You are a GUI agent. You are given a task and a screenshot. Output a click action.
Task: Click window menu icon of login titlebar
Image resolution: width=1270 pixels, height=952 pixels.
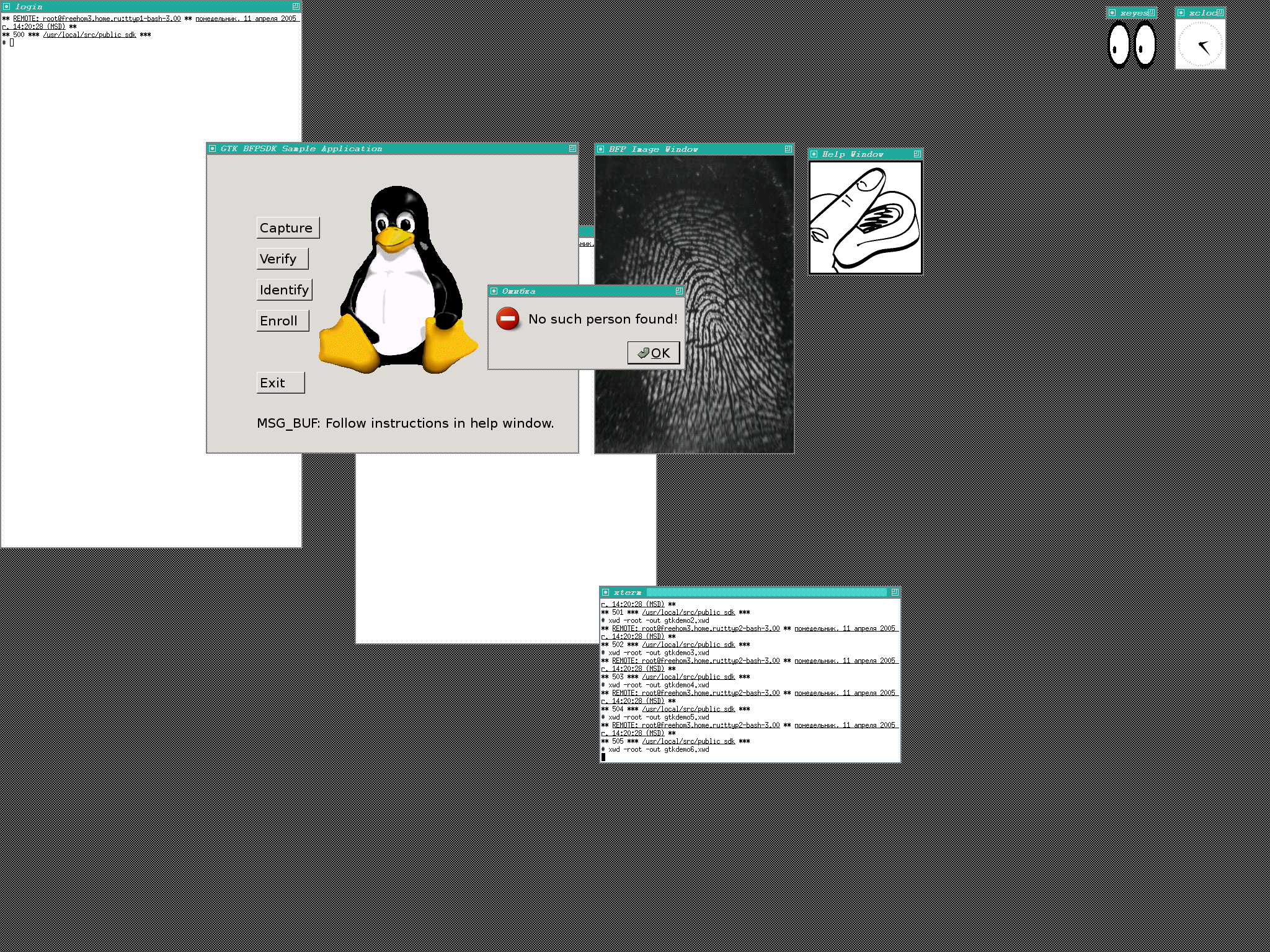(x=7, y=7)
